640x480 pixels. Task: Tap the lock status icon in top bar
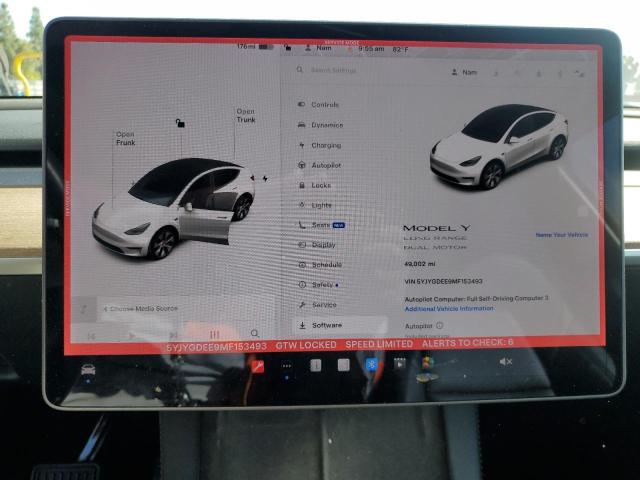click(288, 48)
